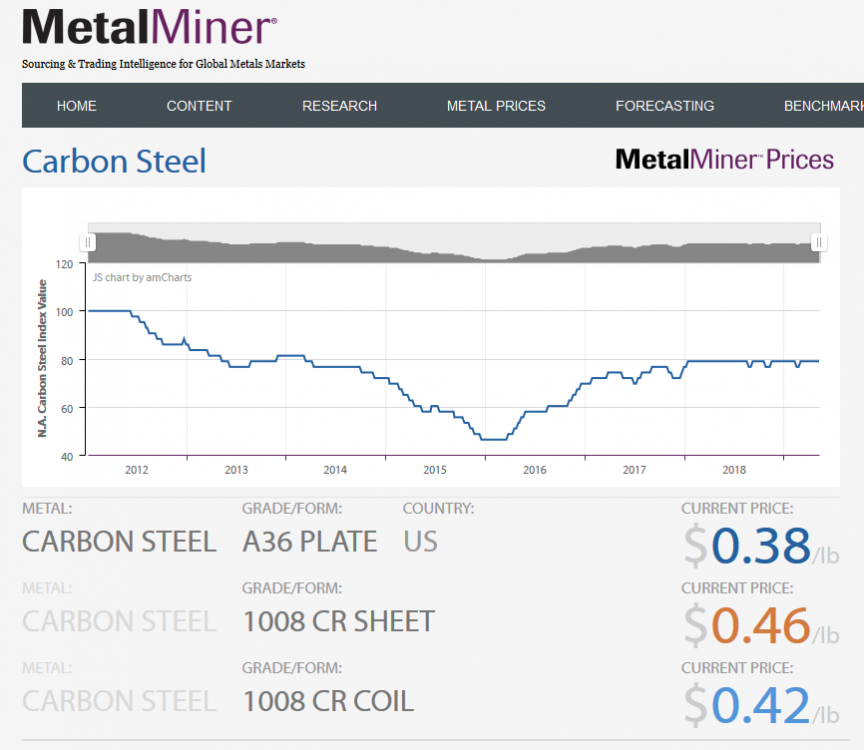Select the A36 PLATE price entry
This screenshot has width=864, height=750.
point(310,542)
